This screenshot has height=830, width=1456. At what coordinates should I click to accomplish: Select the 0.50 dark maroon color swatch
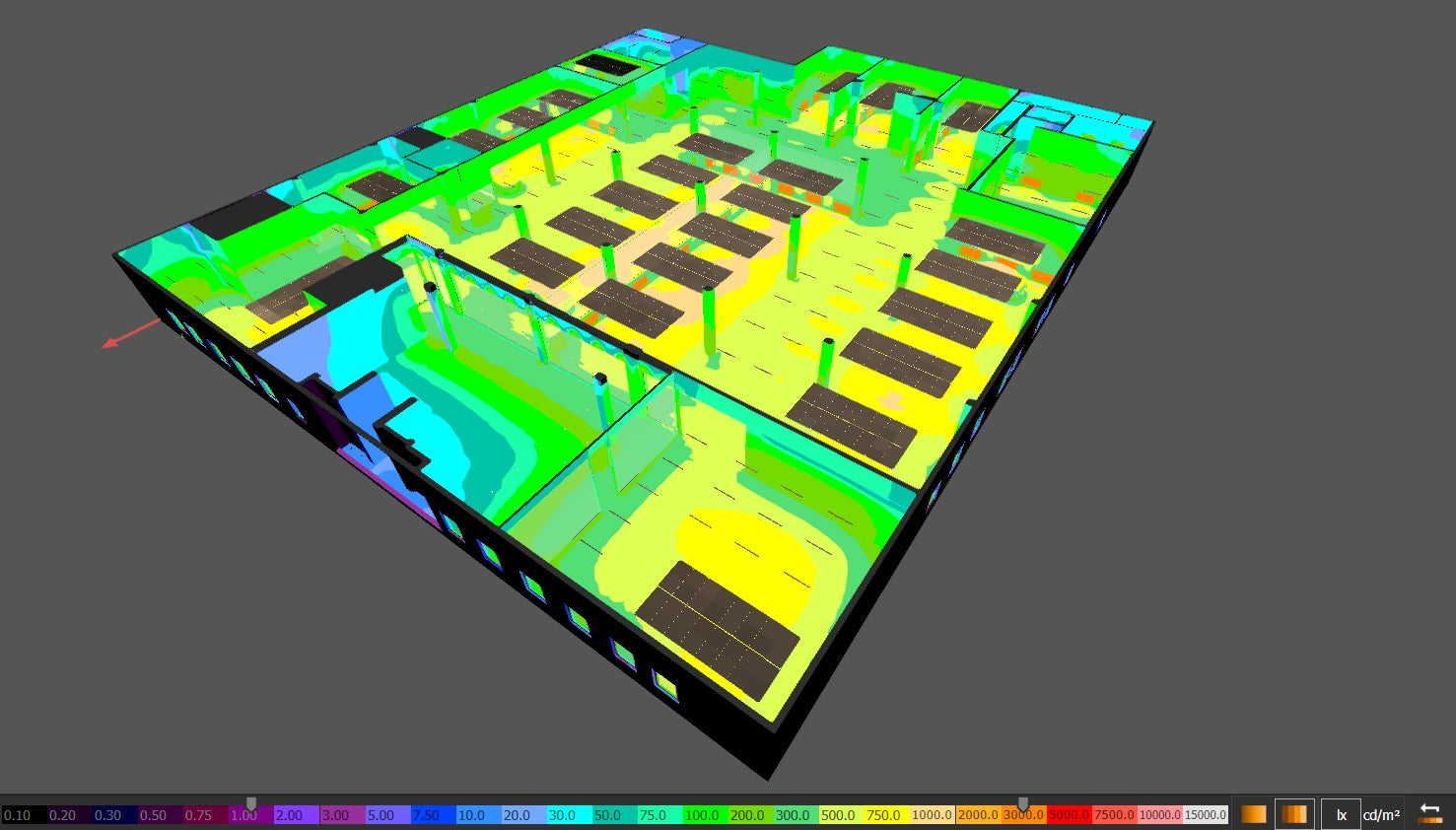point(159,816)
